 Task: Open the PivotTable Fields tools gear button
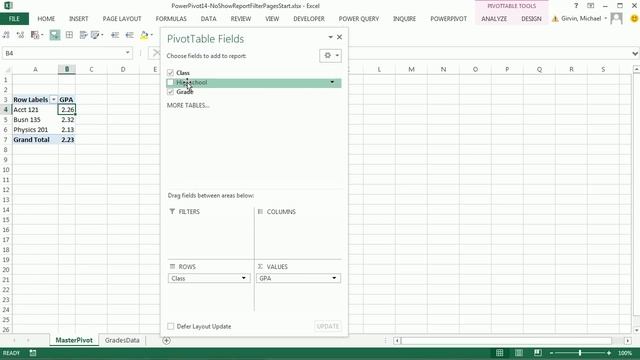click(x=331, y=56)
